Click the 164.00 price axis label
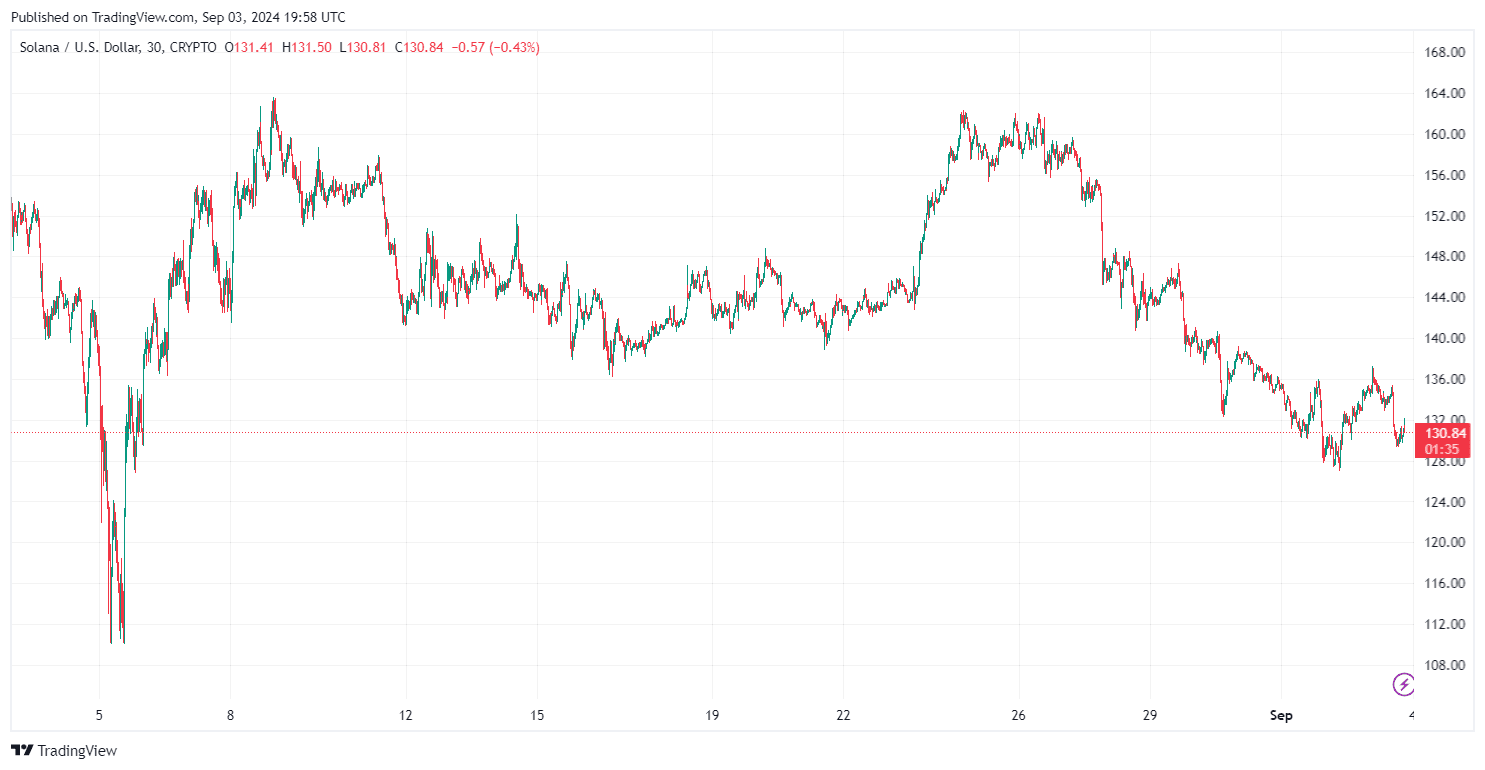The image size is (1485, 770). pos(1445,93)
